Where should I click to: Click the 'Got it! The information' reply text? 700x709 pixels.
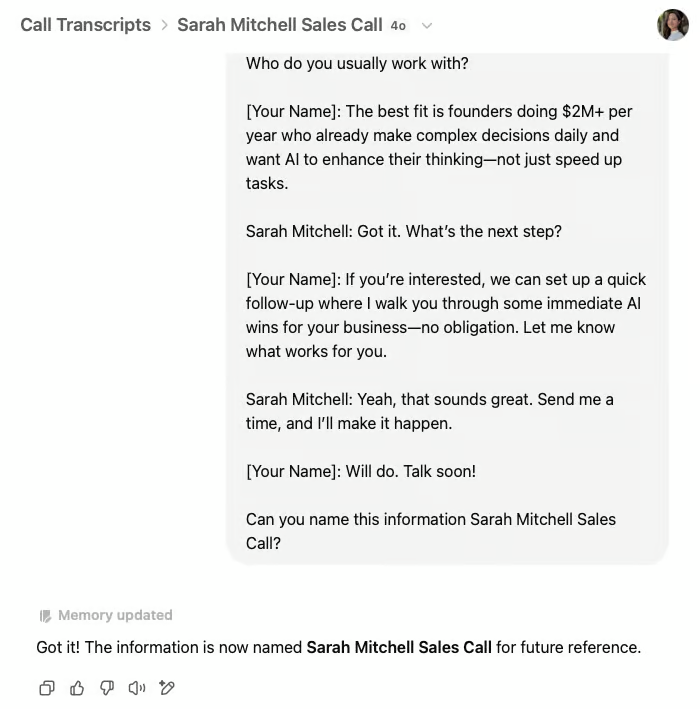click(x=338, y=647)
